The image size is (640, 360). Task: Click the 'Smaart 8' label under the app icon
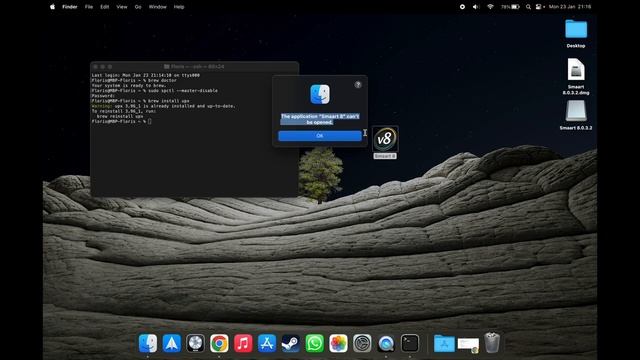pos(385,156)
